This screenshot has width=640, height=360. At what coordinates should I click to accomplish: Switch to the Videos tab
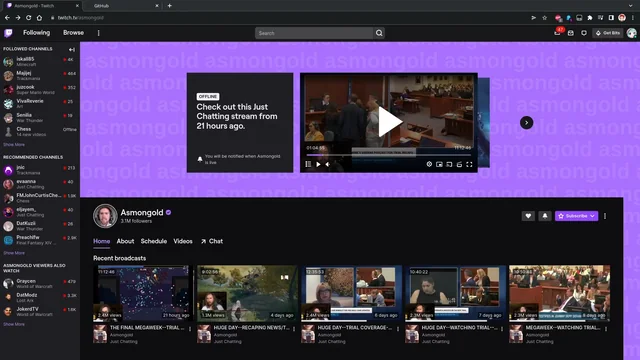183,241
